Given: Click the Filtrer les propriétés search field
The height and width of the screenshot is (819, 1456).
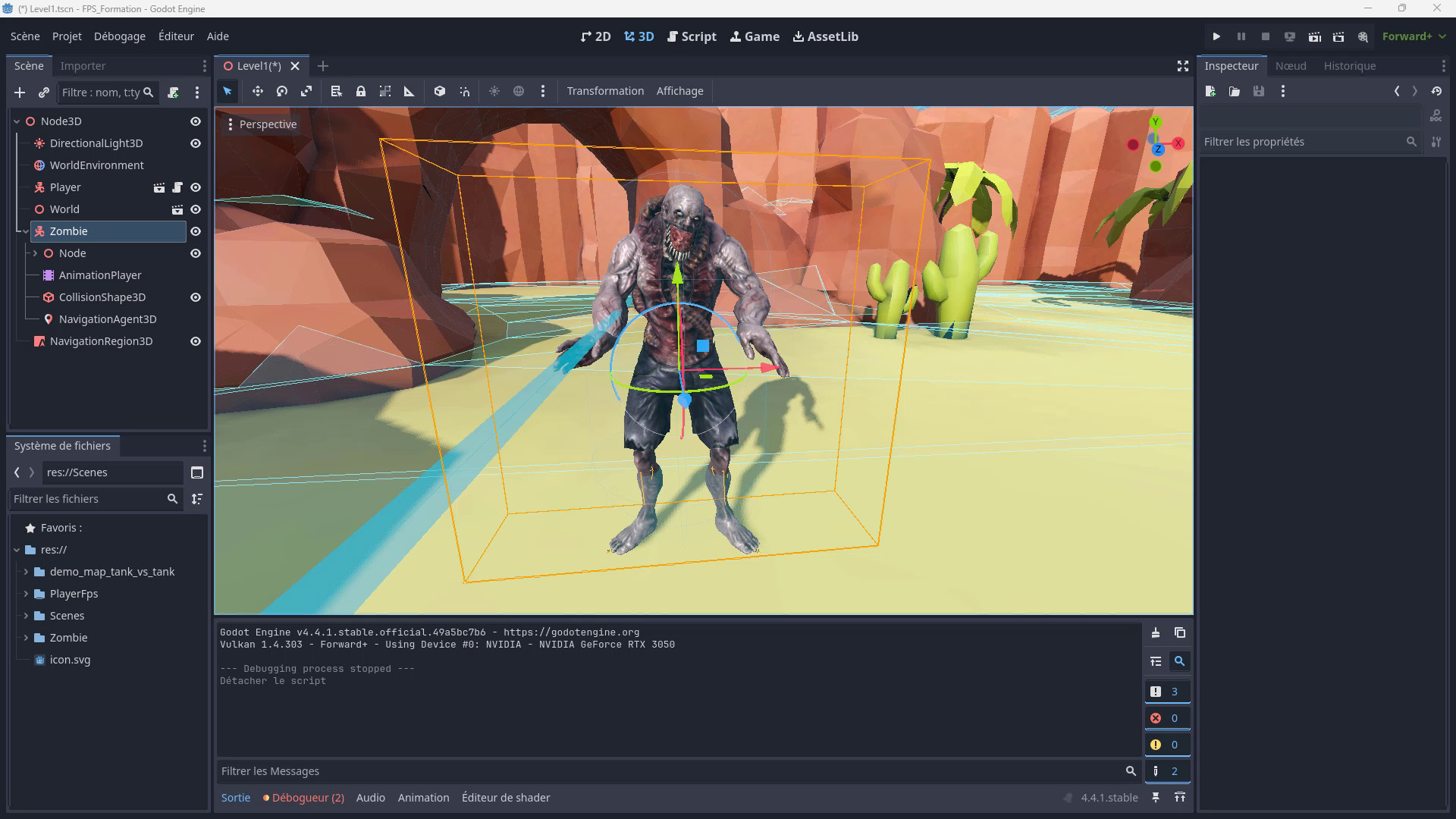Looking at the screenshot, I should point(1310,142).
